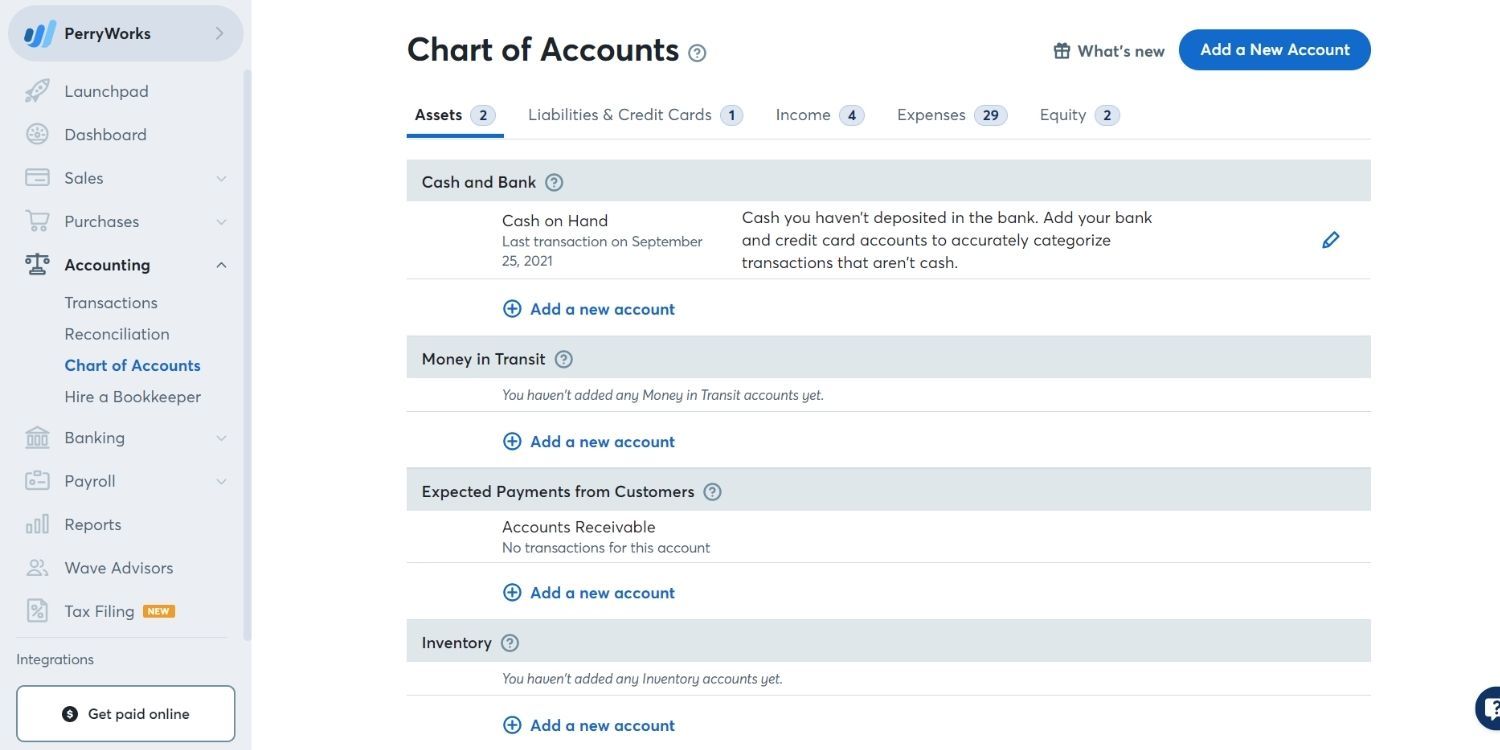The width and height of the screenshot is (1500, 750).
Task: Open help for Expected Payments from Customers
Action: (711, 489)
